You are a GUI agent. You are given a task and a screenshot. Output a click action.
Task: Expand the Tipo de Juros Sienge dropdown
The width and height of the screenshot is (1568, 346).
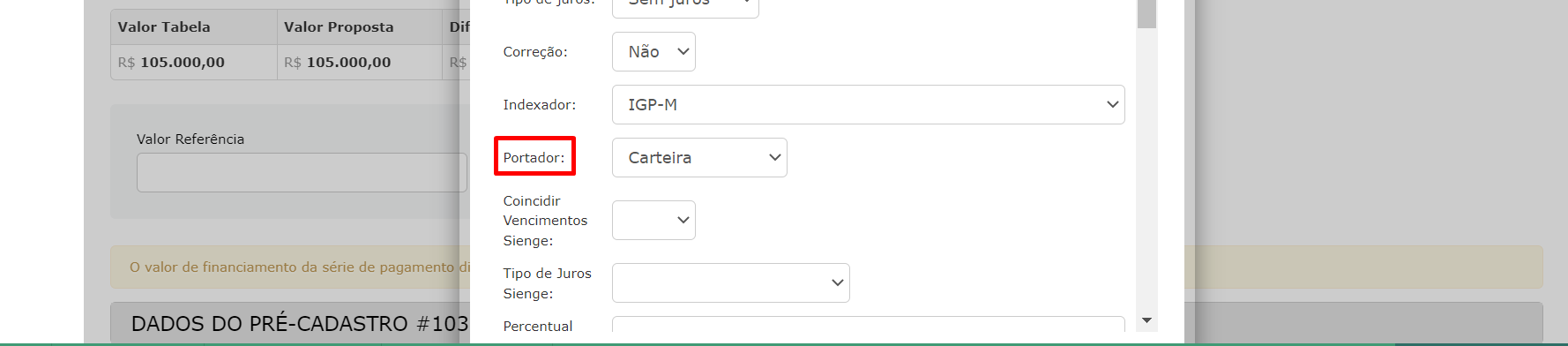(x=730, y=283)
